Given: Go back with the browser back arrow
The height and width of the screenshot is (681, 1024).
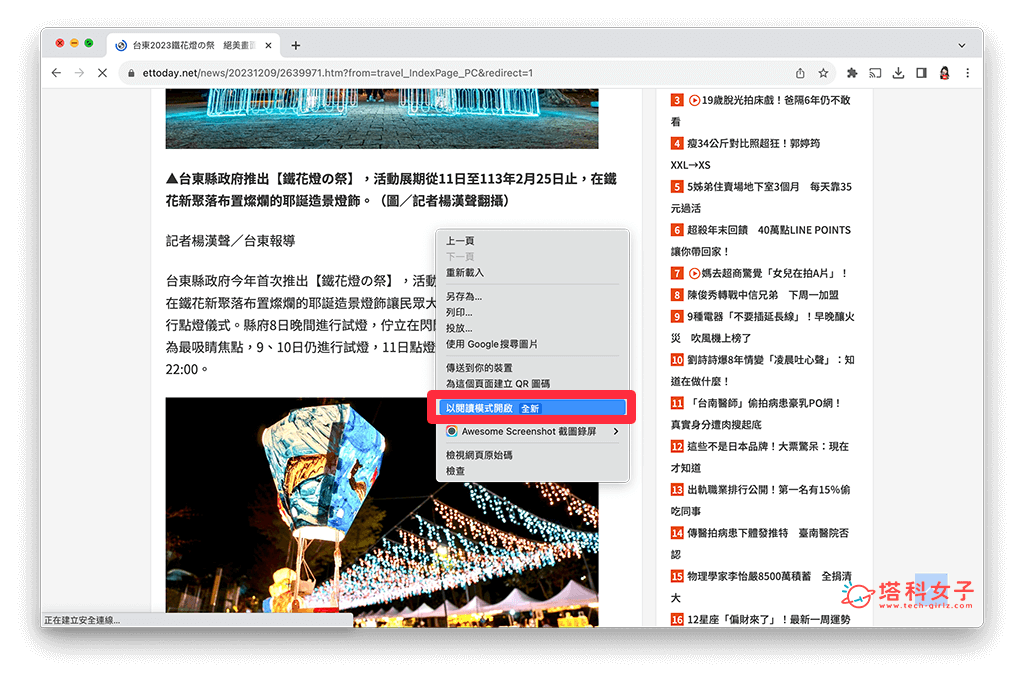Looking at the screenshot, I should point(56,73).
